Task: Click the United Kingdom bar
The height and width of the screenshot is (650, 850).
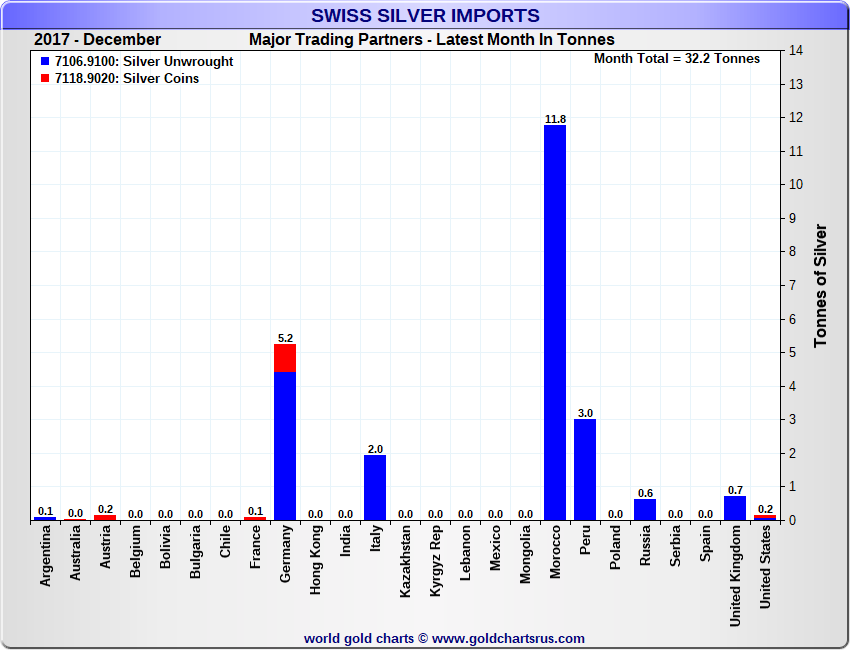Action: tap(735, 508)
